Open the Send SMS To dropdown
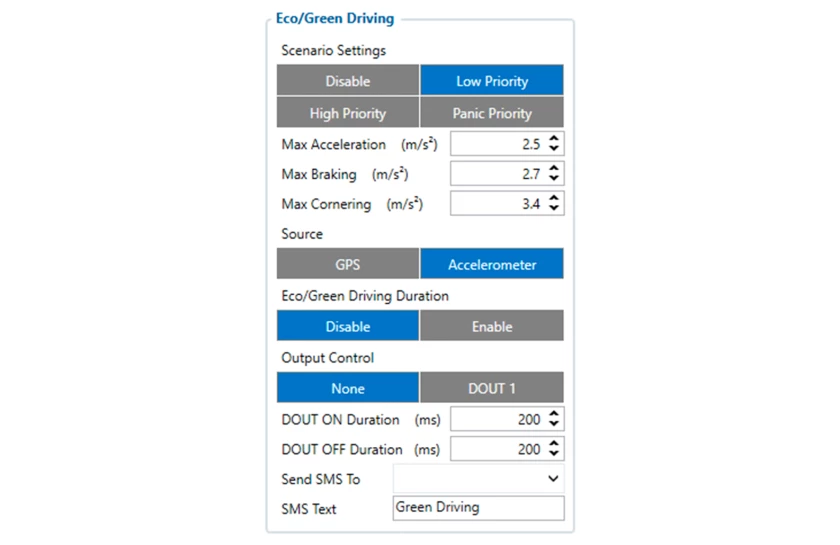 tap(478, 479)
